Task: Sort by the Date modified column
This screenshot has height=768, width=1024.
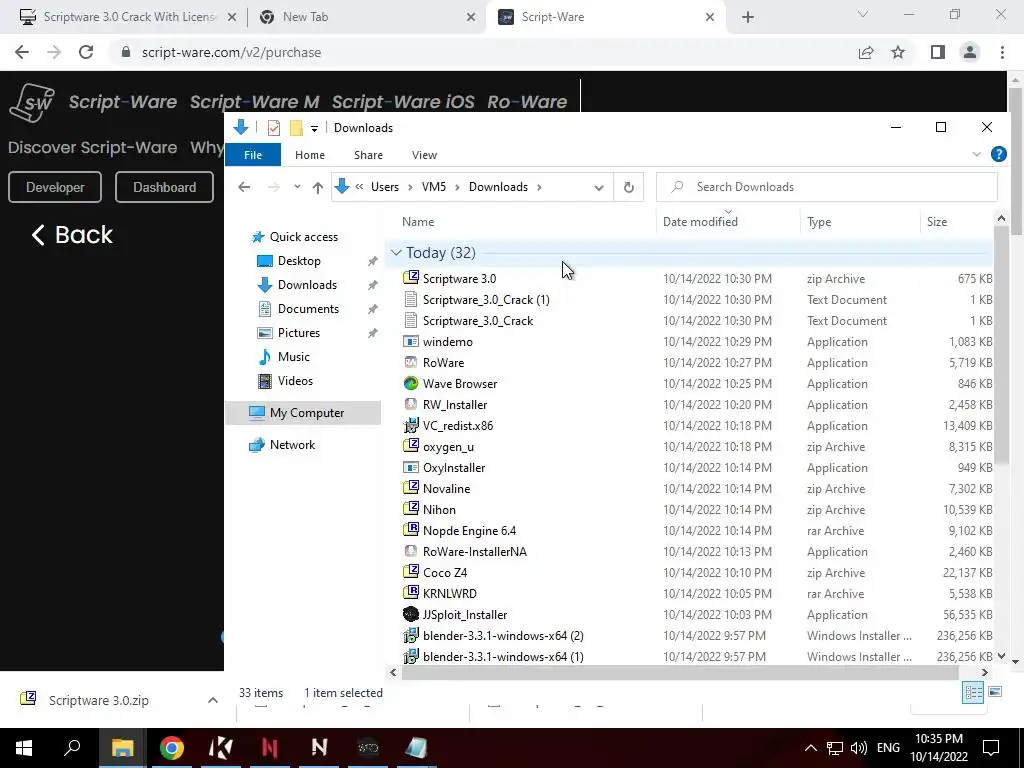Action: (x=700, y=221)
